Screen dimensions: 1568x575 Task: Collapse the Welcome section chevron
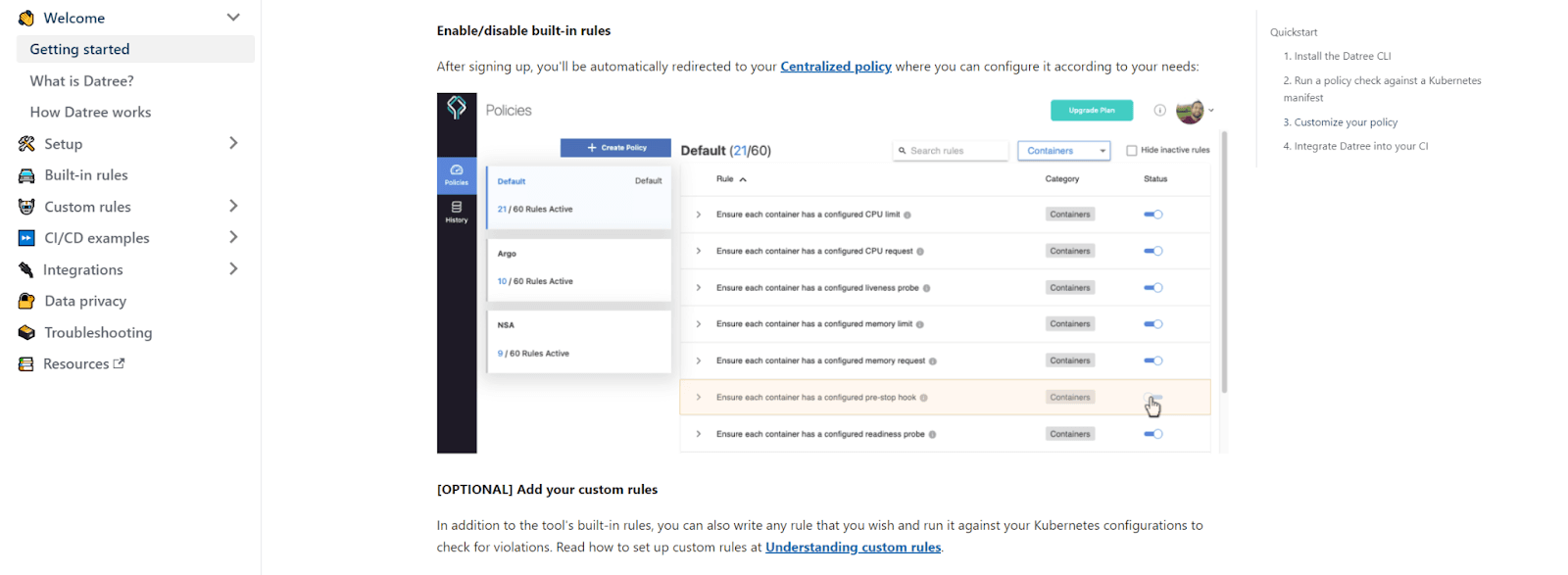point(233,18)
